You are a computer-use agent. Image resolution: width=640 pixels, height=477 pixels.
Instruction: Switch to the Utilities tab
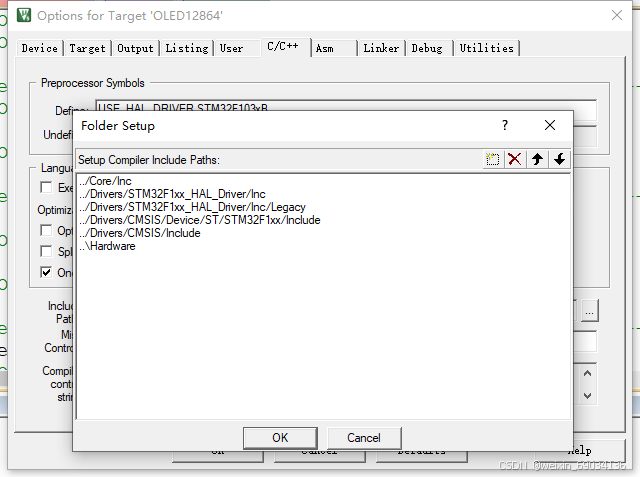coord(487,48)
